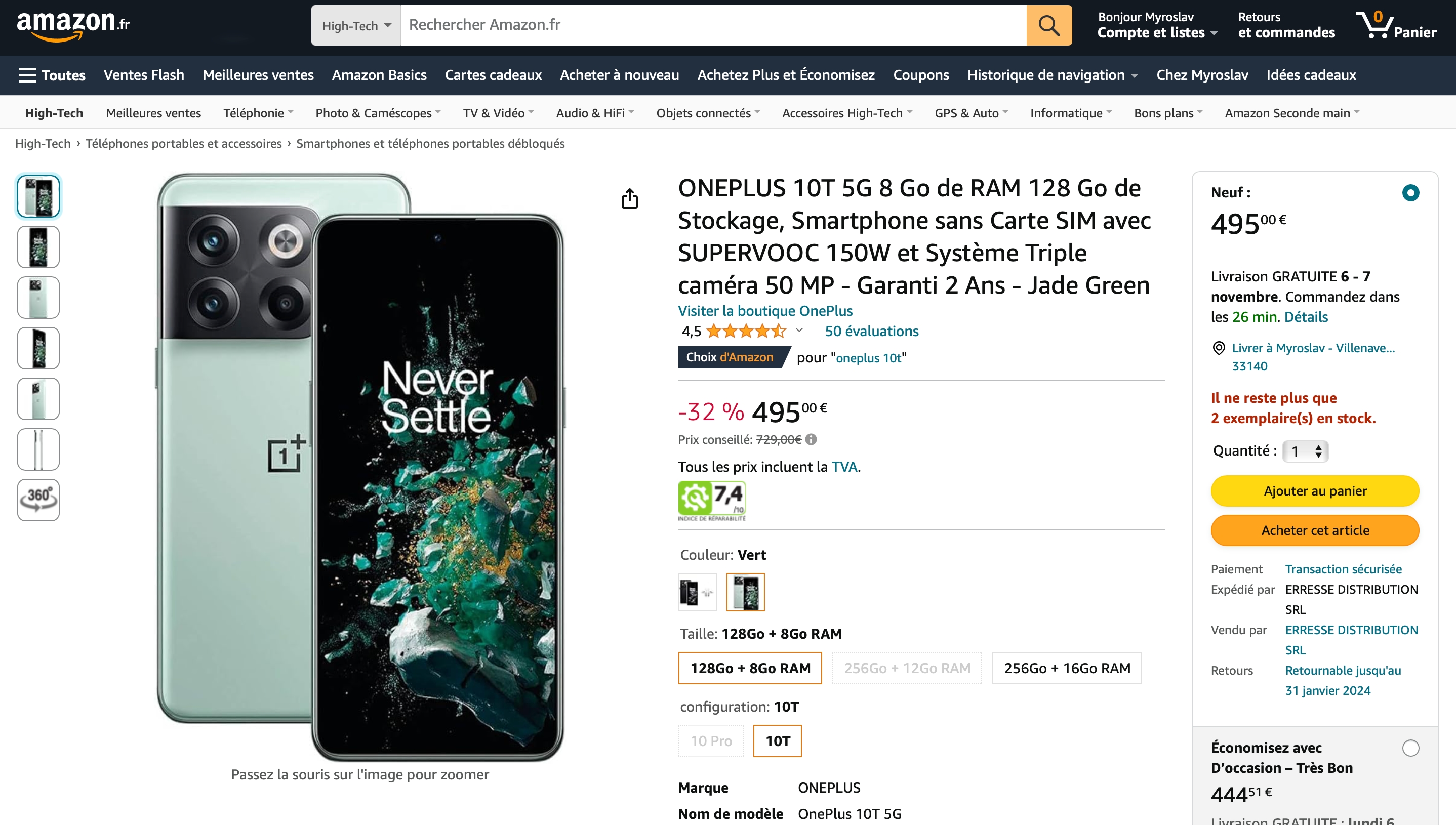Click the delivery location pin icon
The width and height of the screenshot is (1456, 825).
coord(1219,348)
